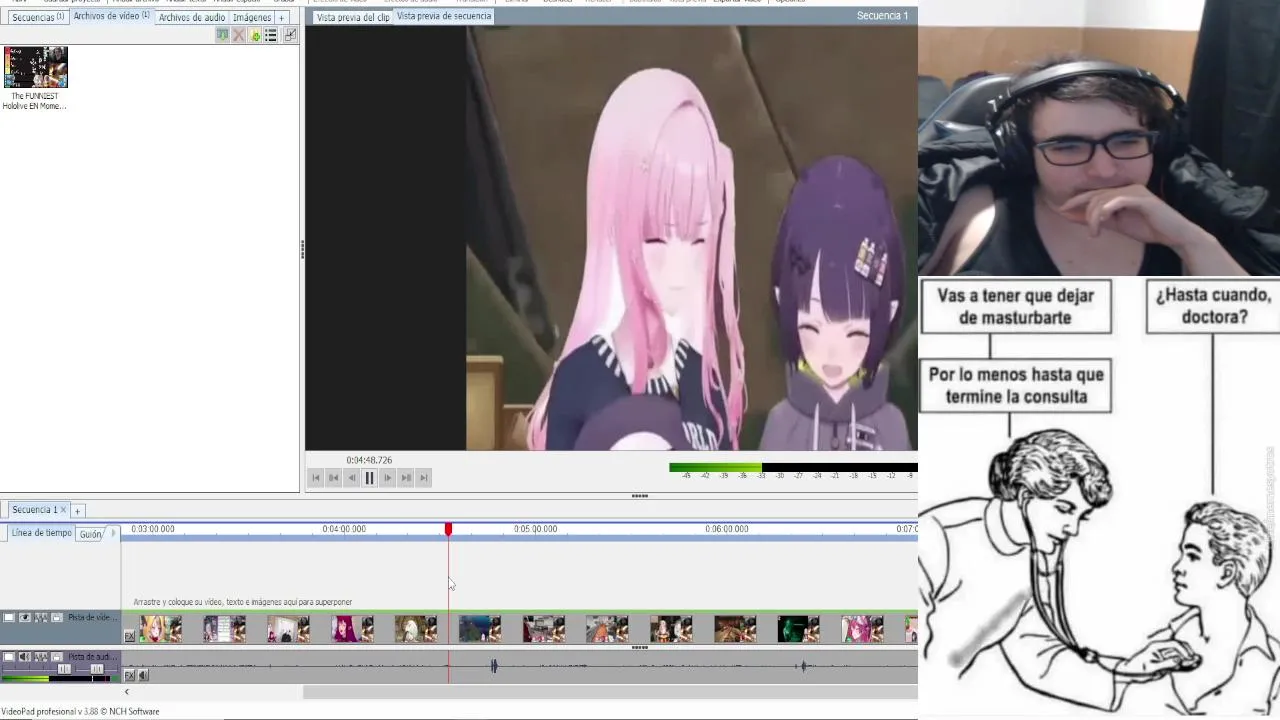The height and width of the screenshot is (720, 1280).
Task: Click the Pista de vídeo track name
Action: (x=93, y=618)
